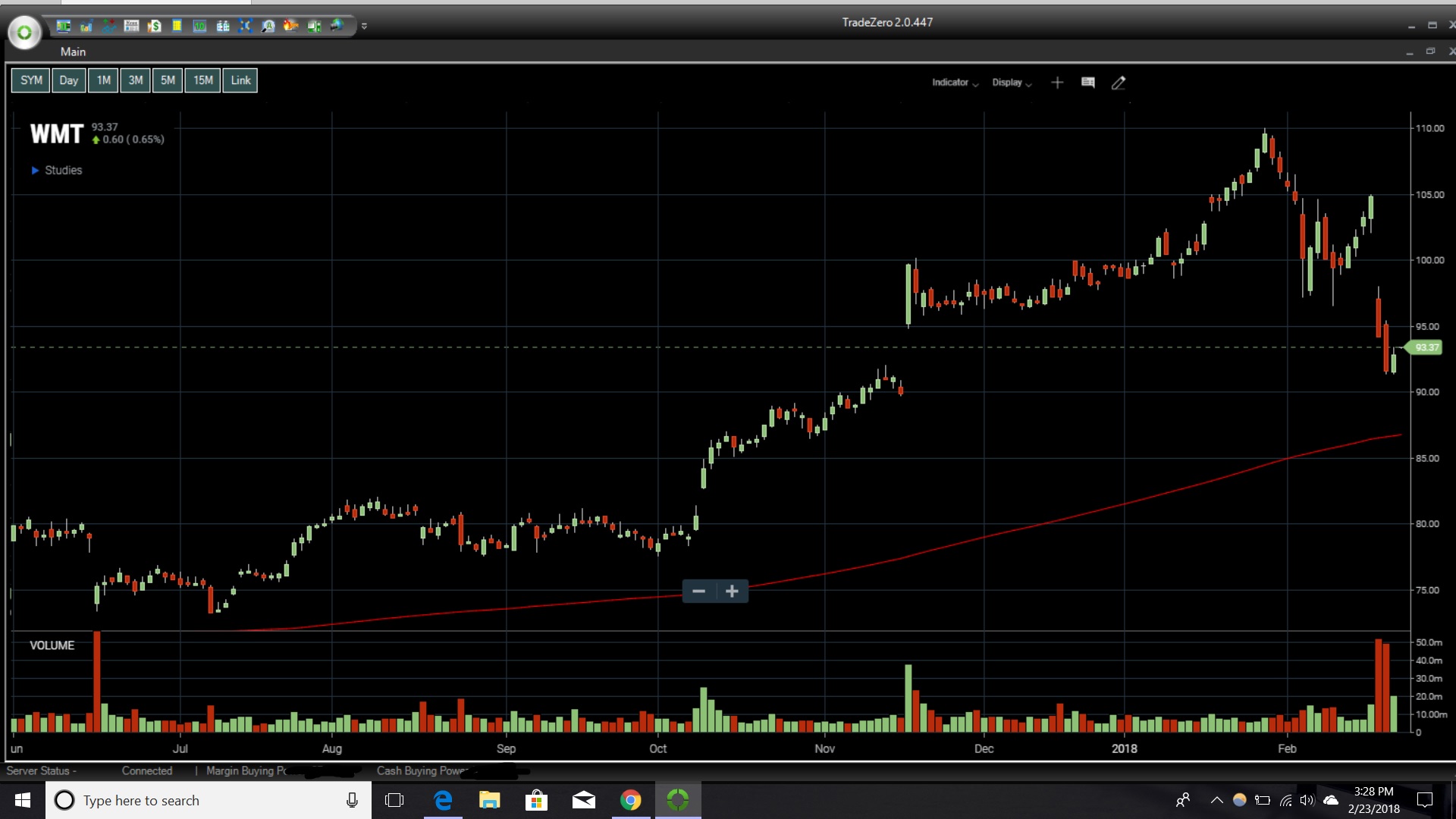
Task: Open Microsoft Store from taskbar
Action: [x=536, y=800]
